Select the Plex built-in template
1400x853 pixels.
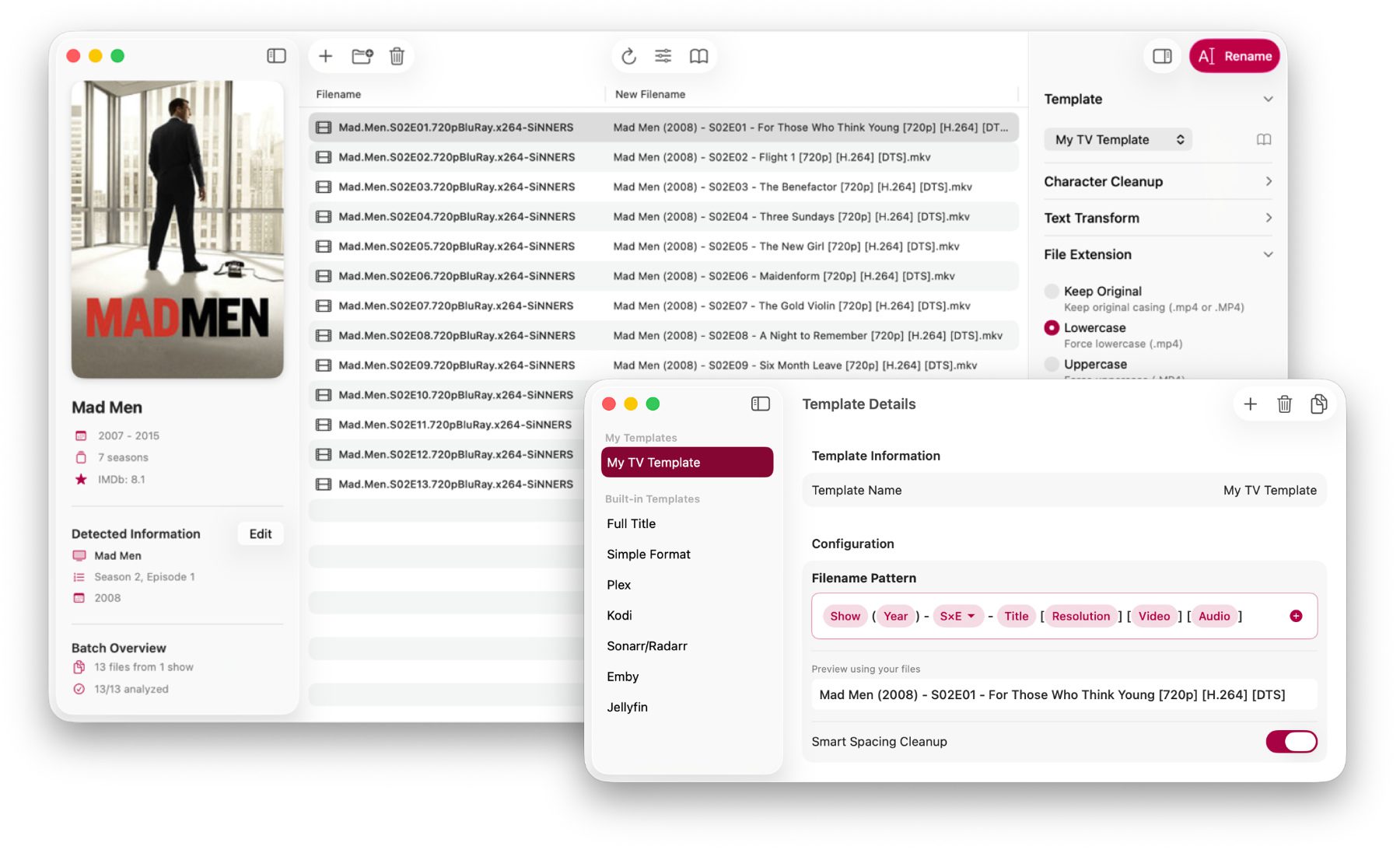point(619,585)
